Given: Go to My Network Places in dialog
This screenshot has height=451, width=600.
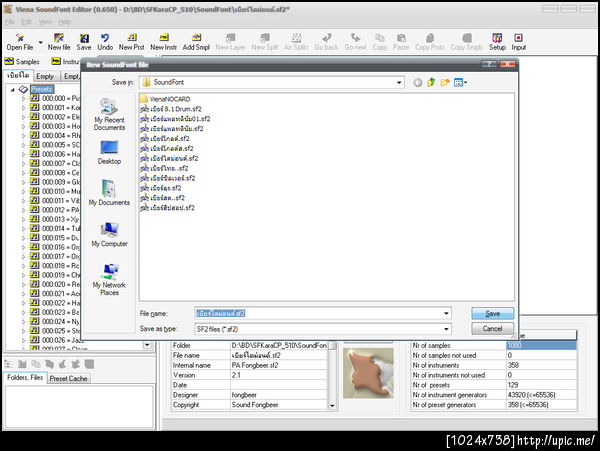Looking at the screenshot, I should [x=109, y=279].
